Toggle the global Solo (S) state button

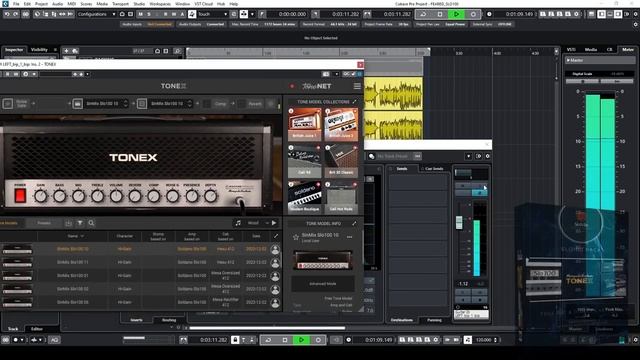(149, 14)
